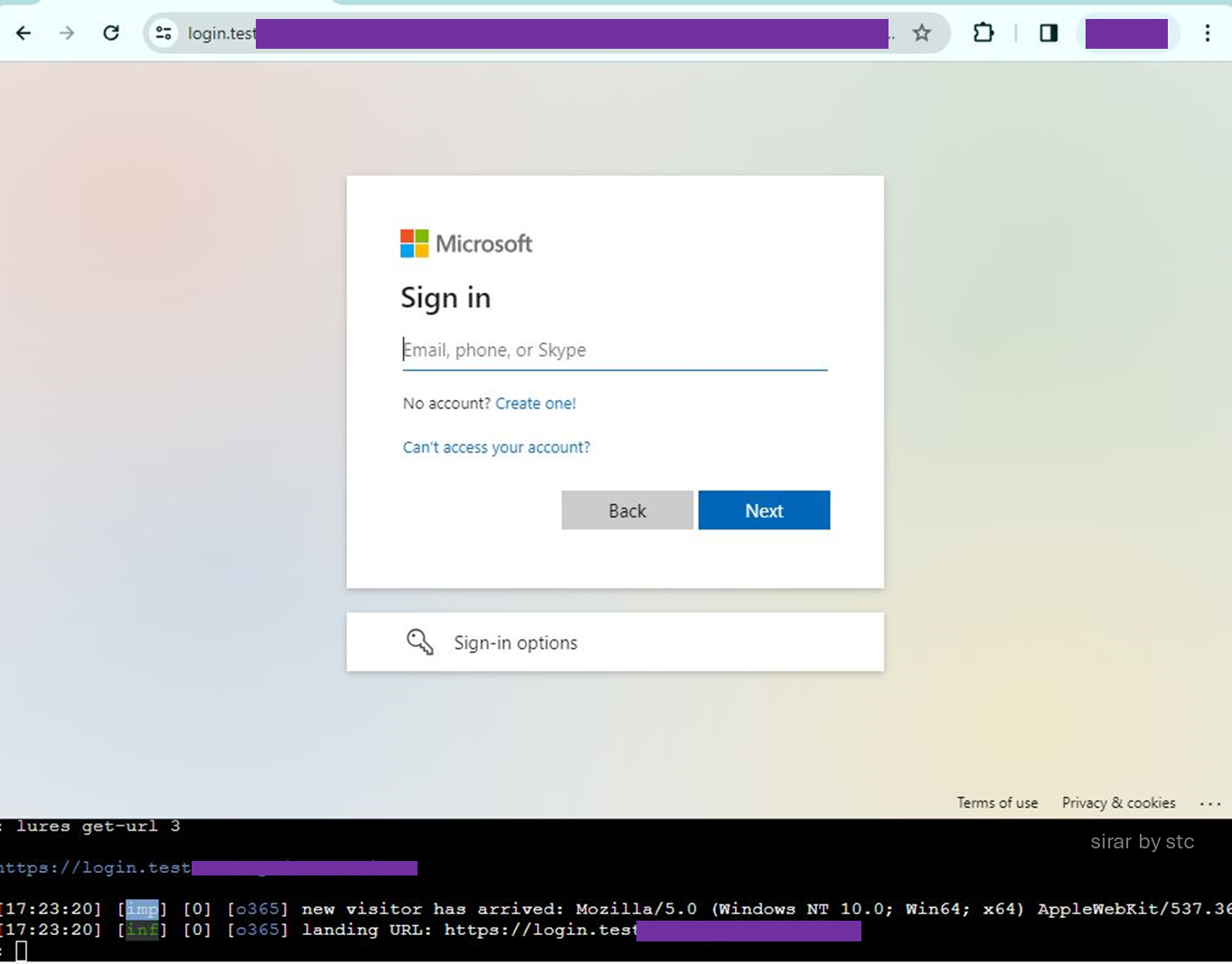Image resolution: width=1232 pixels, height=964 pixels.
Task: Click the address bar URL text
Action: point(221,33)
